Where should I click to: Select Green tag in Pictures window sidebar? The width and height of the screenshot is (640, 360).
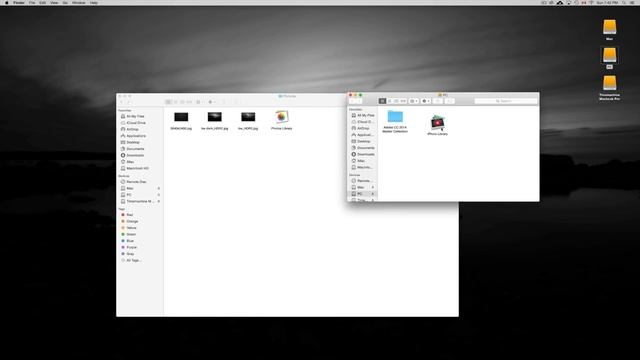coord(129,234)
